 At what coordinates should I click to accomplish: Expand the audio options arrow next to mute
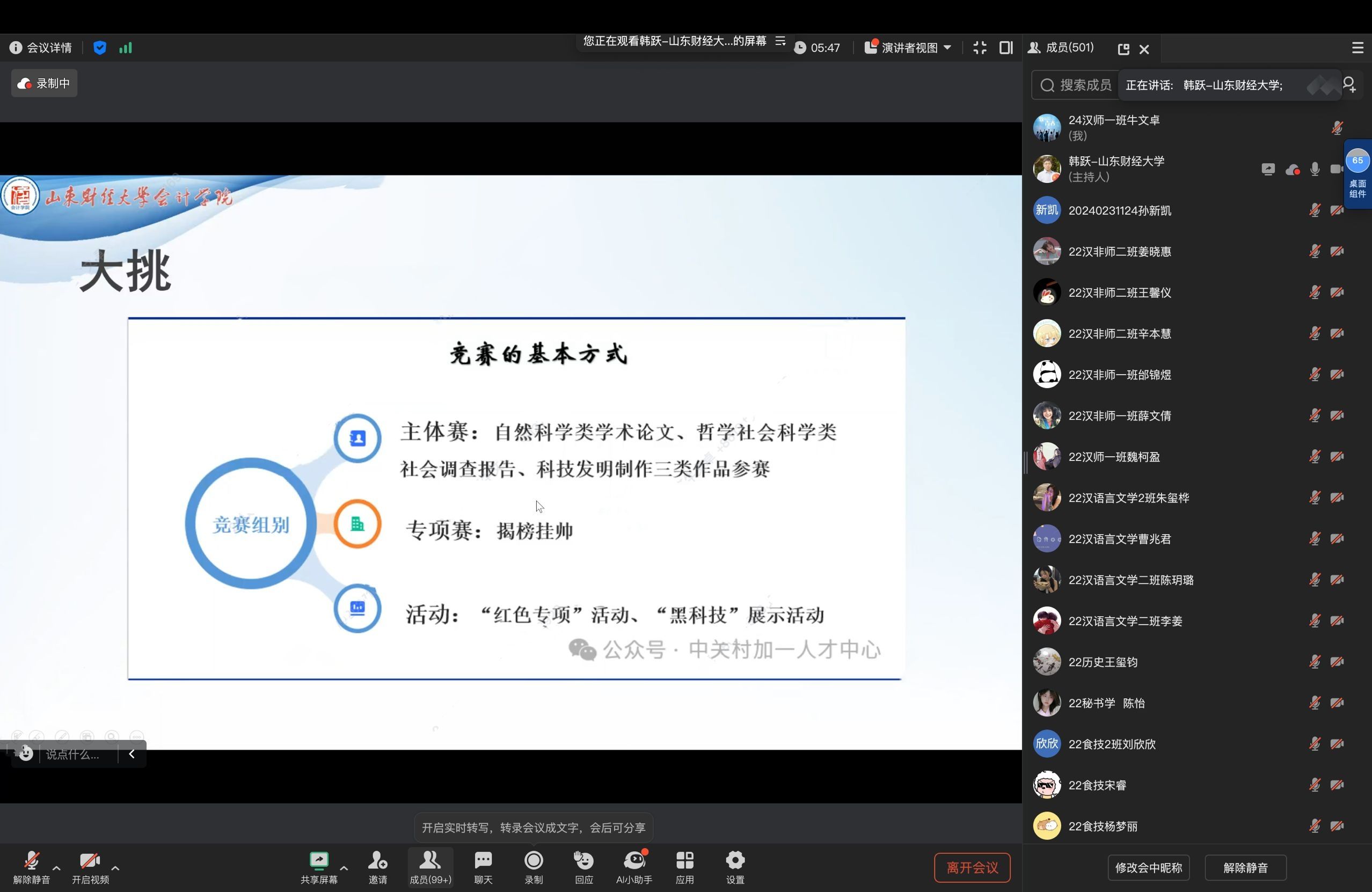(x=56, y=867)
